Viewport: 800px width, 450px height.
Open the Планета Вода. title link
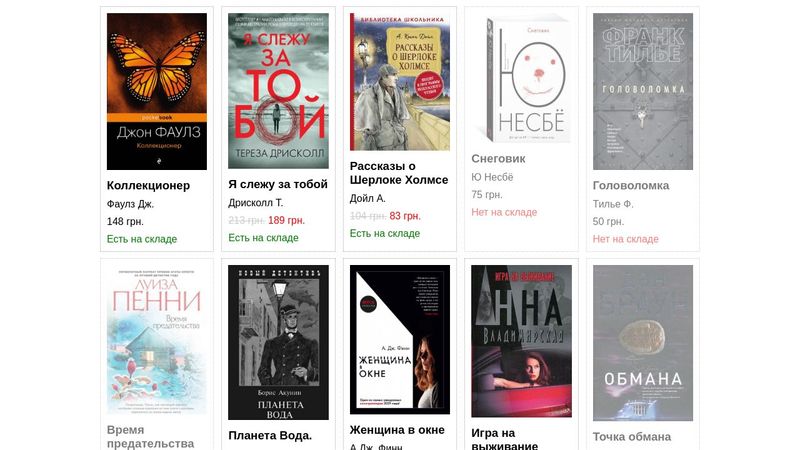[270, 436]
